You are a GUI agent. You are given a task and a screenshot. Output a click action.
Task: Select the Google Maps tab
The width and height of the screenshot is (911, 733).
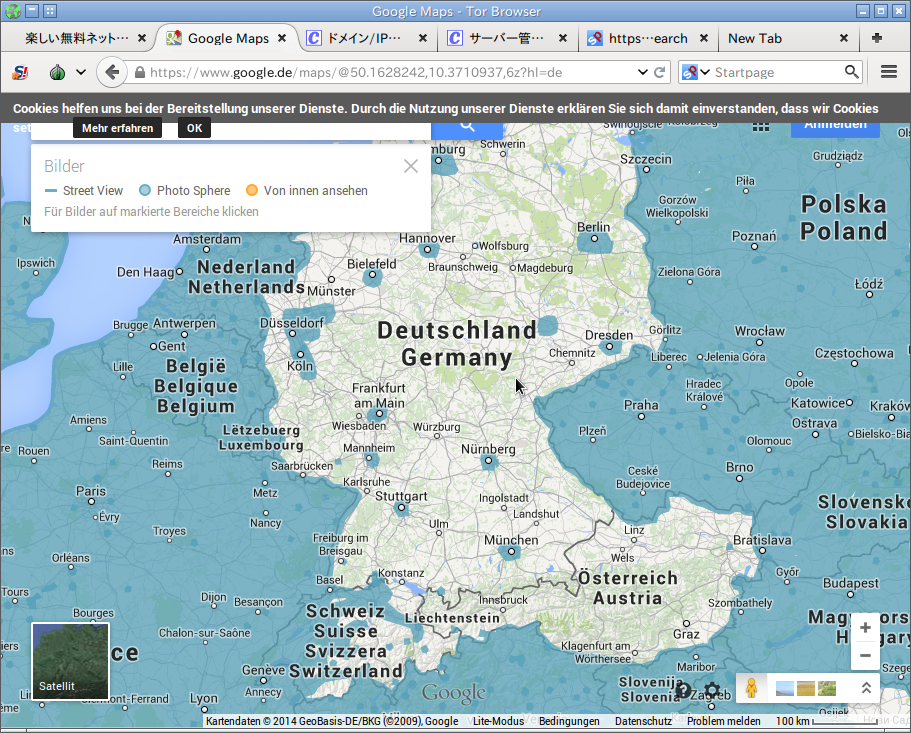[228, 38]
